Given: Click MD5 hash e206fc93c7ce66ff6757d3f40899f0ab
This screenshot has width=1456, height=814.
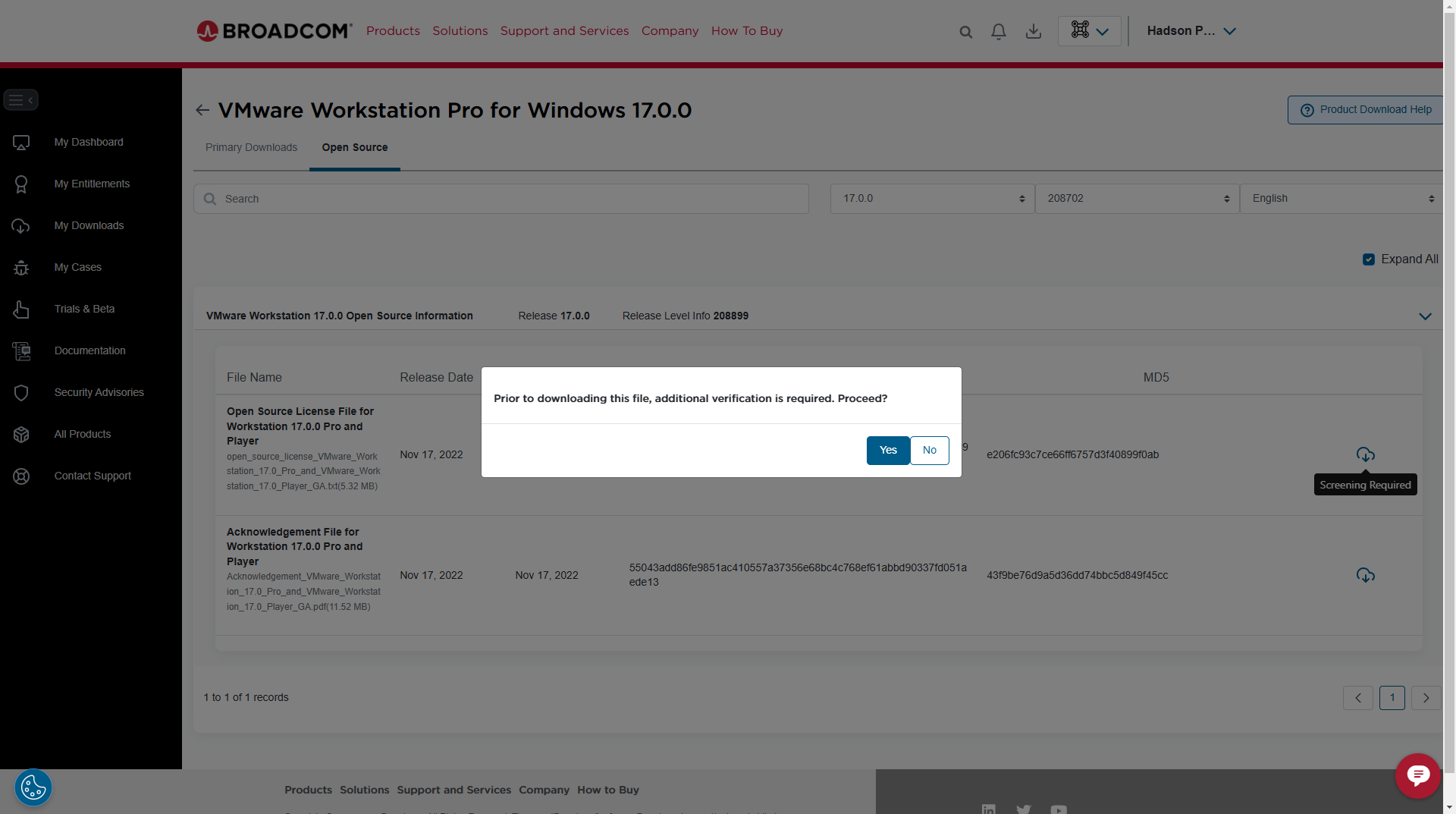Looking at the screenshot, I should pyautogui.click(x=1072, y=455).
